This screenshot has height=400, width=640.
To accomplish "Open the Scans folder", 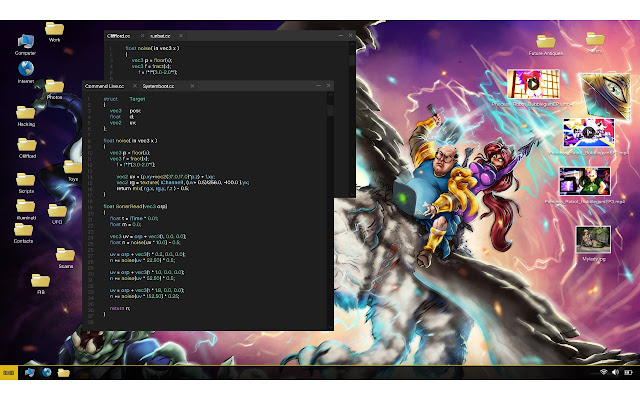I will click(x=65, y=255).
